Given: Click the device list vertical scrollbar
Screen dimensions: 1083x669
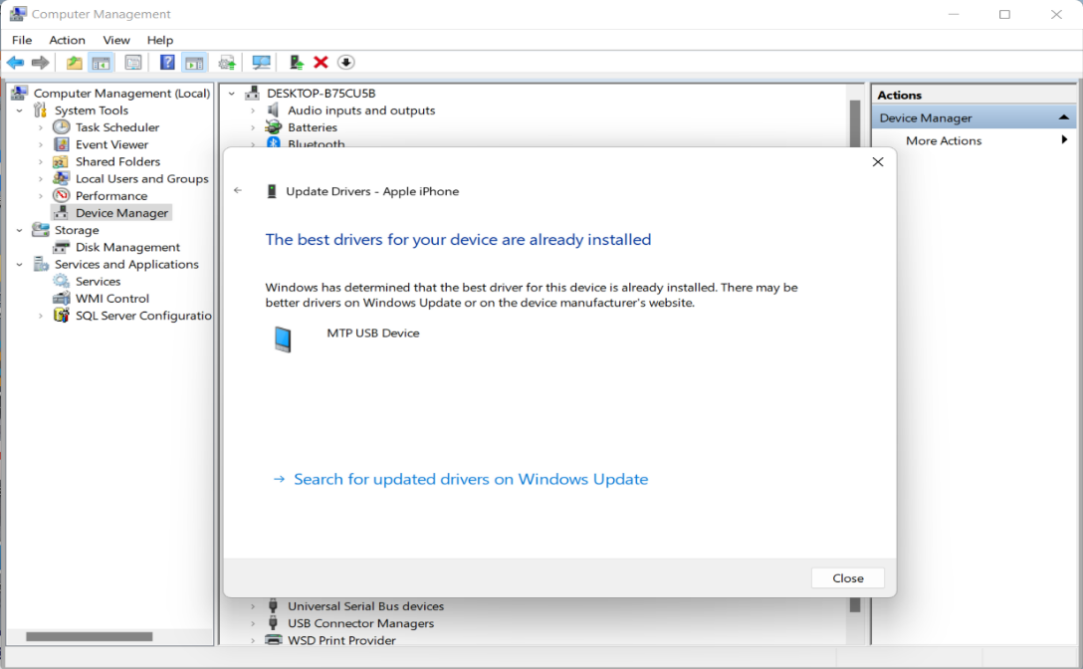Looking at the screenshot, I should (x=855, y=124).
